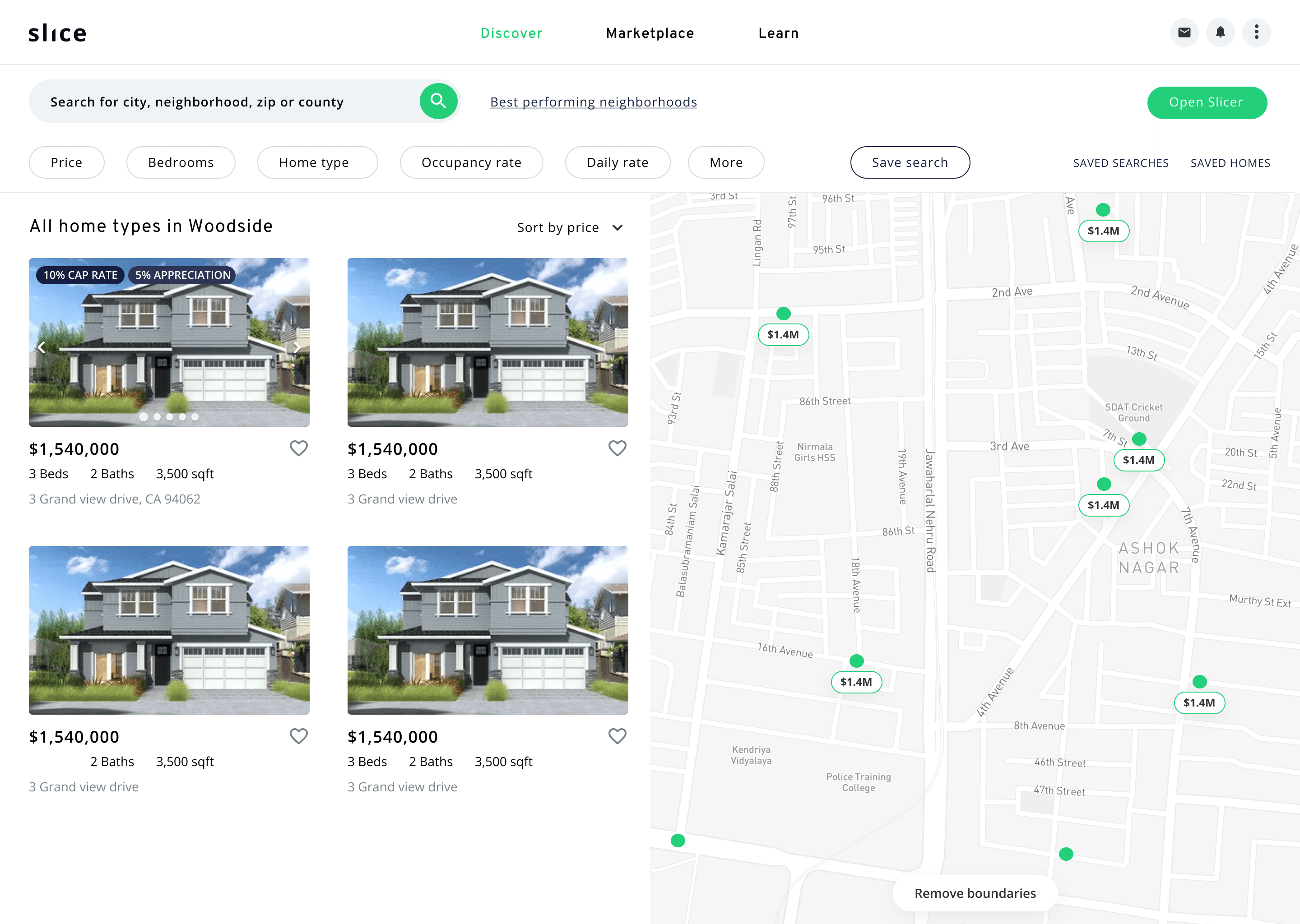Click the green search magnifier icon
This screenshot has width=1300, height=924.
pos(438,101)
